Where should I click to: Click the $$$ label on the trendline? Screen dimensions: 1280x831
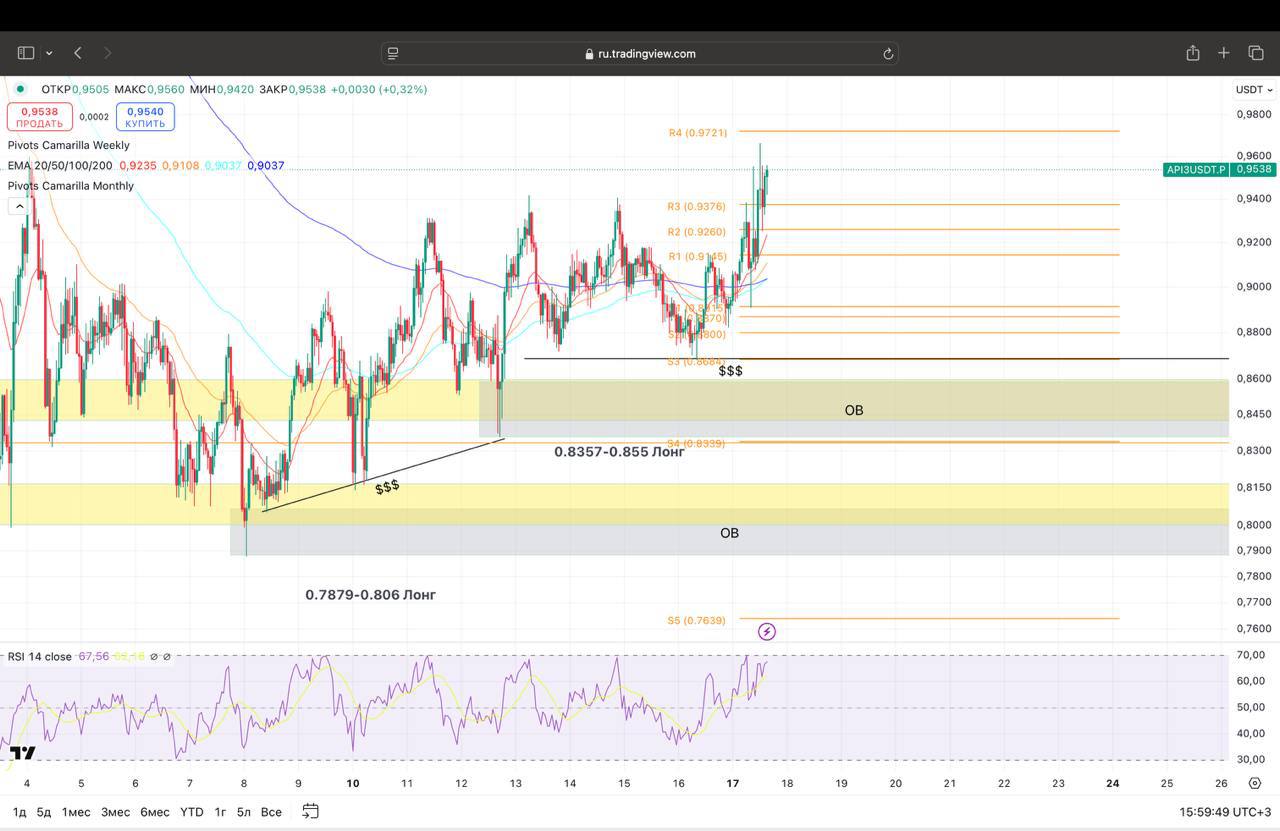387,486
